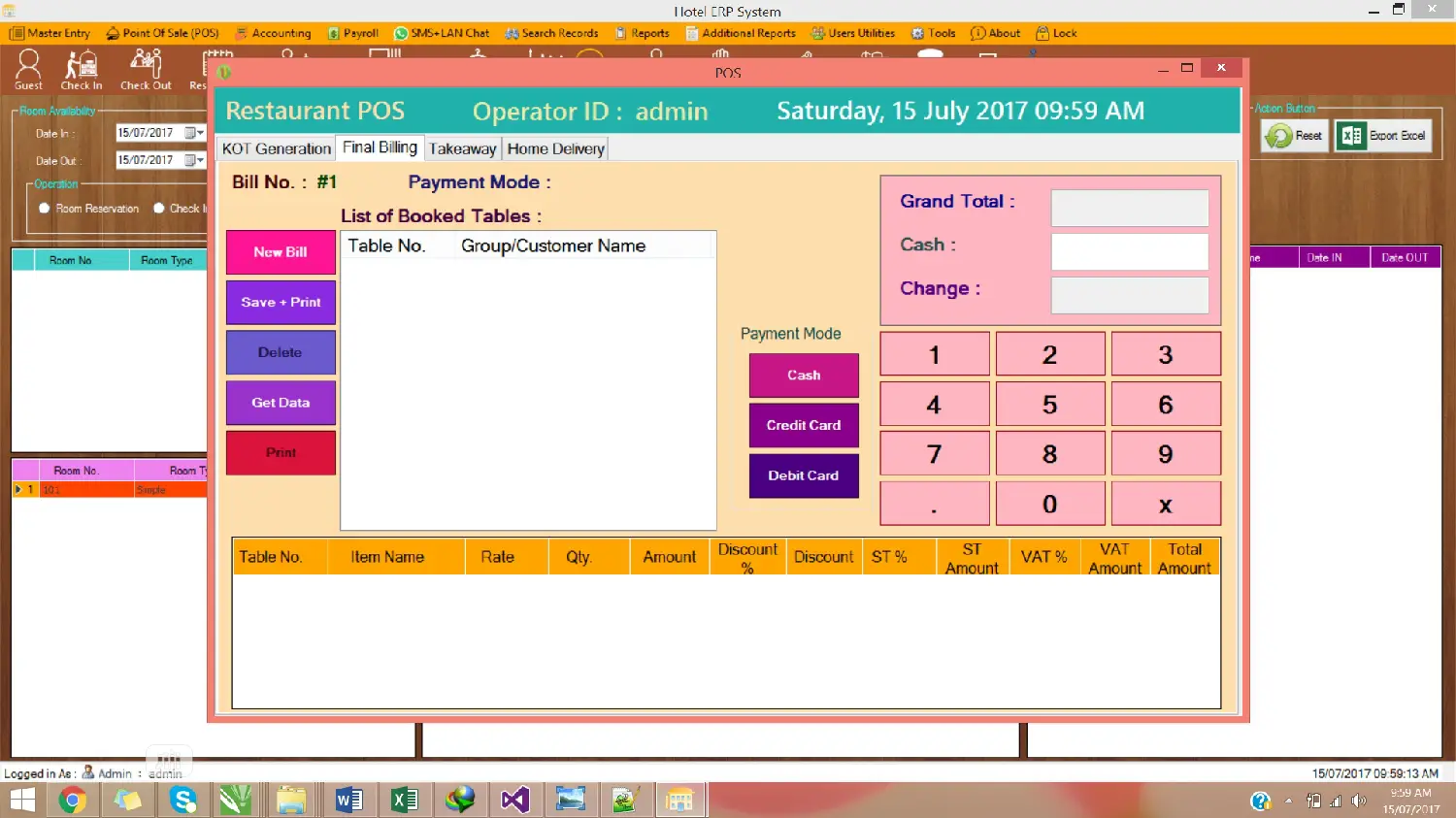
Task: Tap keypad number 0
Action: click(1050, 504)
